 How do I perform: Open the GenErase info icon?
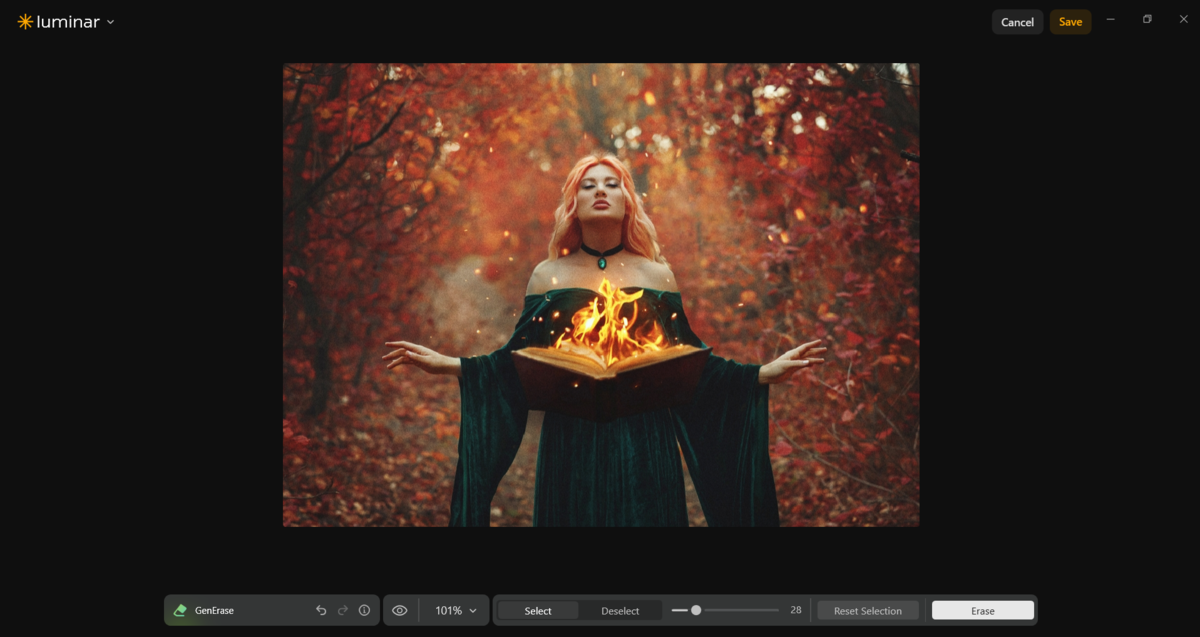tap(365, 610)
